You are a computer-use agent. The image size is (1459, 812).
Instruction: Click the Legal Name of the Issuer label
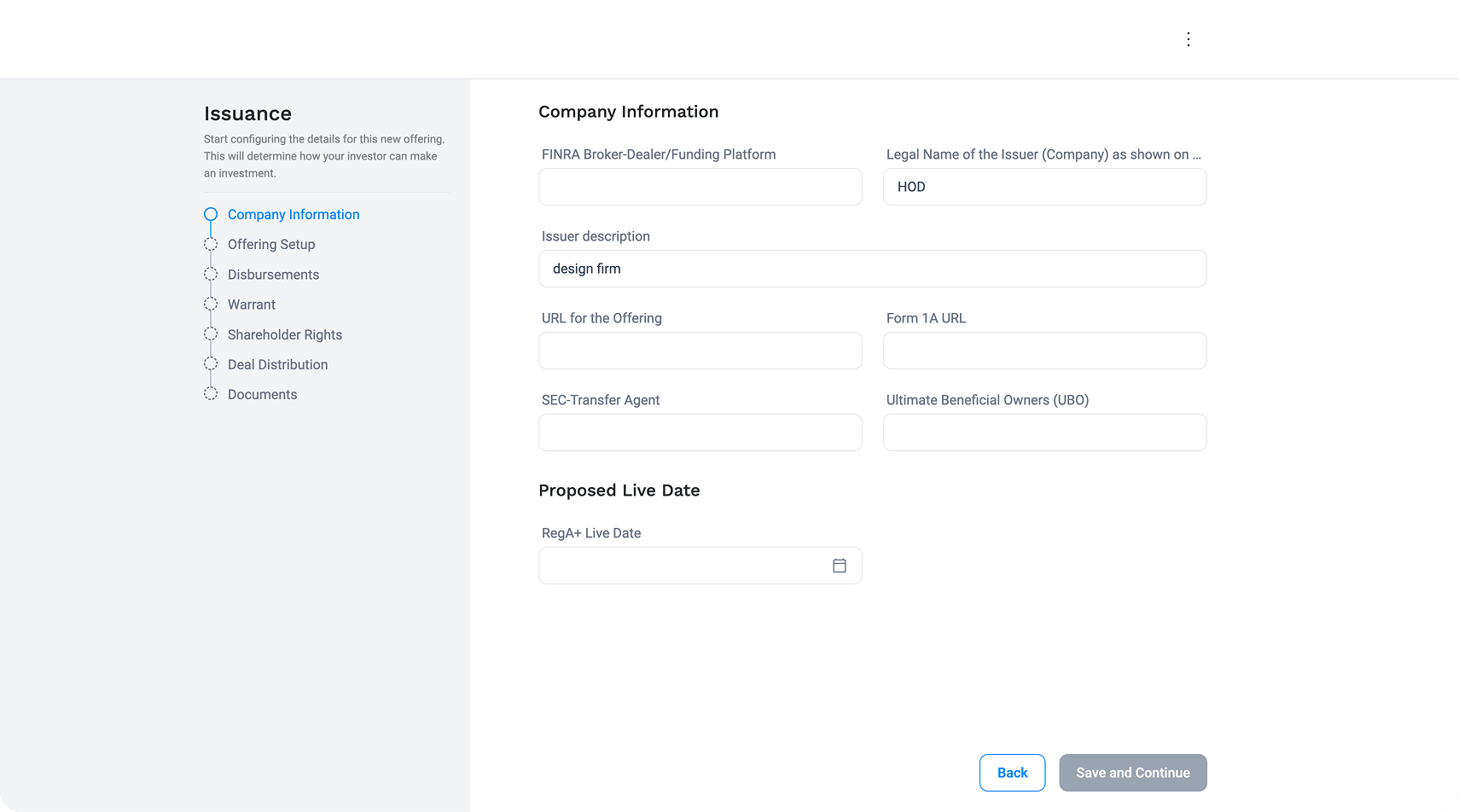[1043, 154]
